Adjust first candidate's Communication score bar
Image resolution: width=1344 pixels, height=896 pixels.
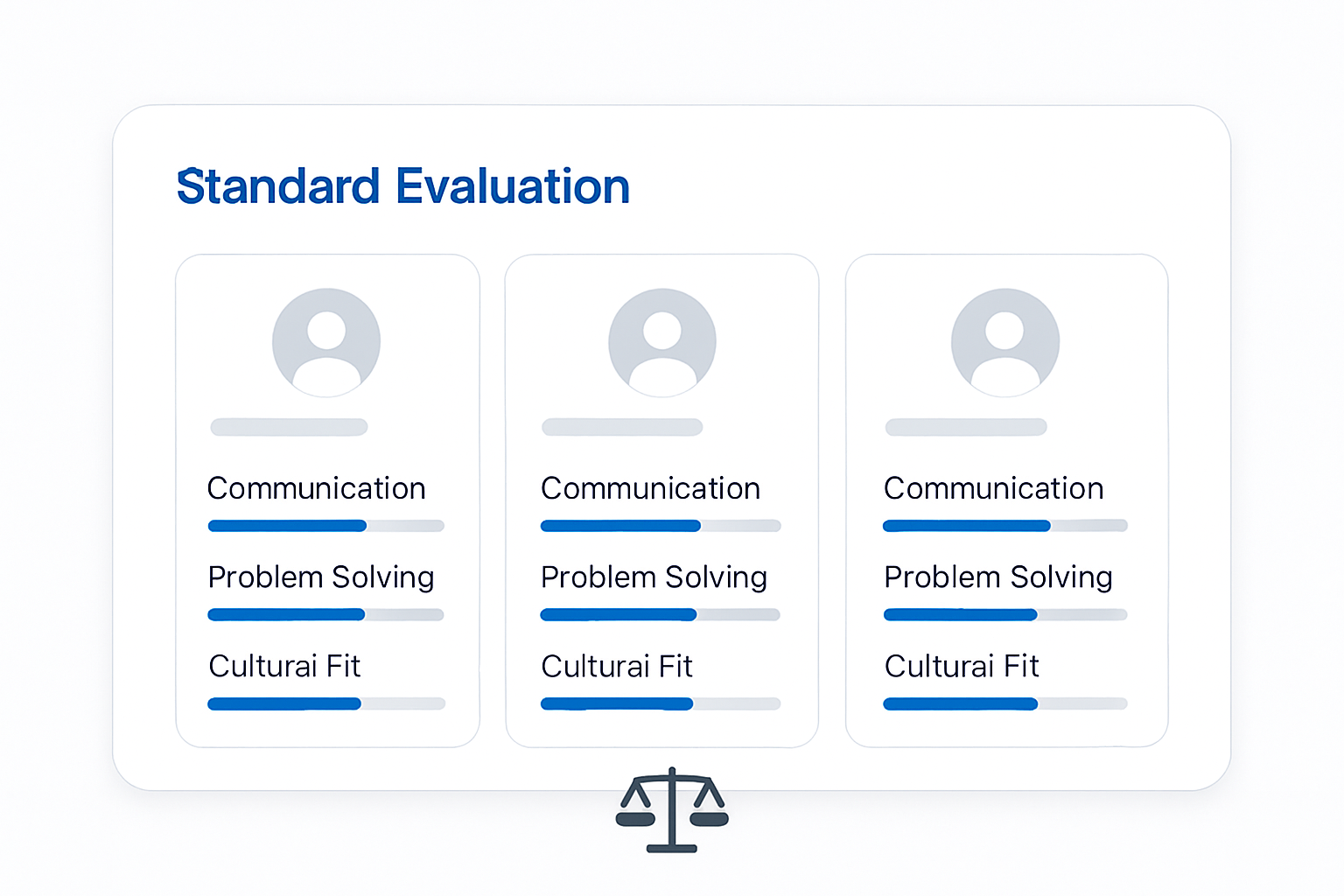click(326, 526)
